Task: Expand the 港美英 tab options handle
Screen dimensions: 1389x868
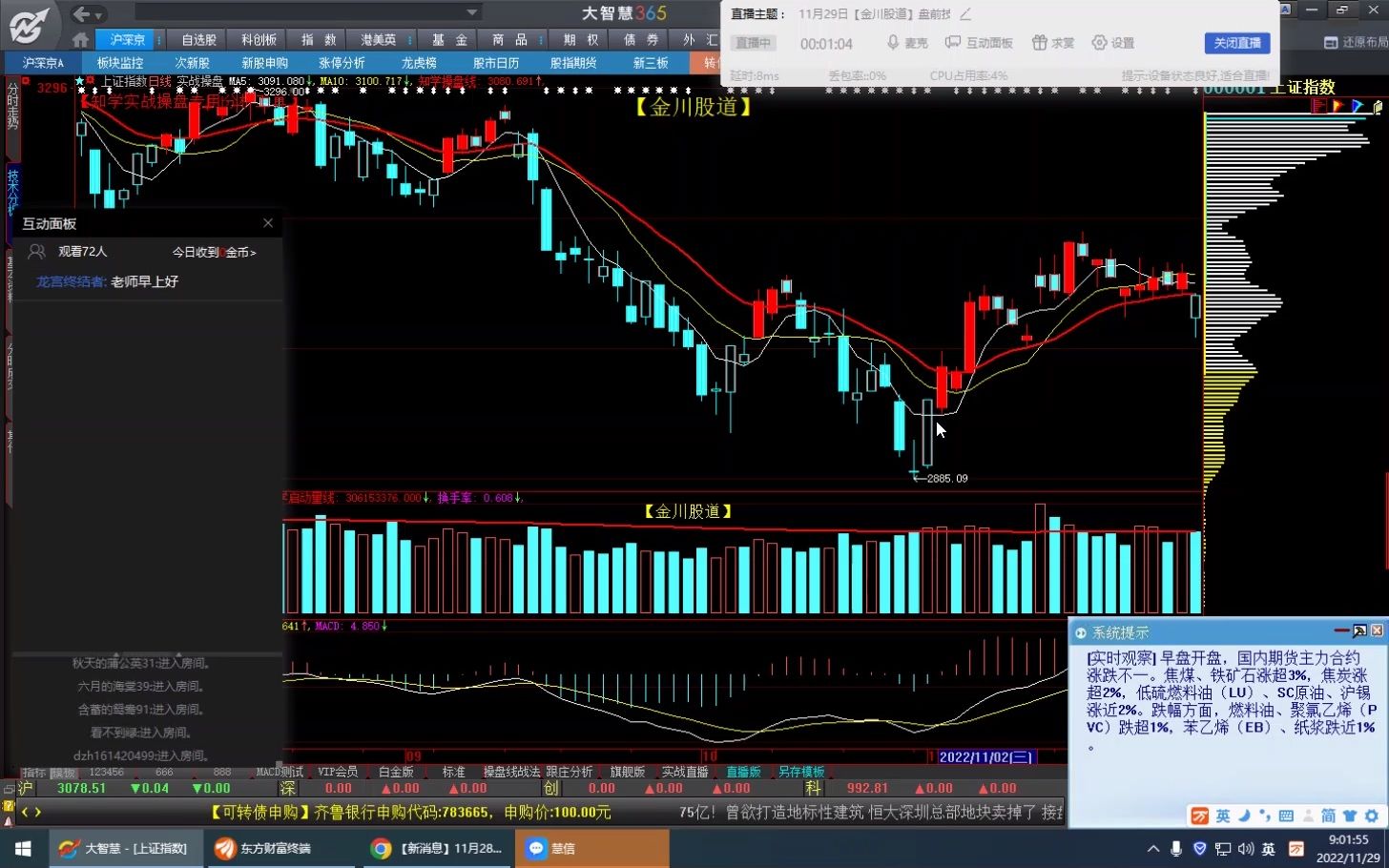Action: (x=410, y=40)
